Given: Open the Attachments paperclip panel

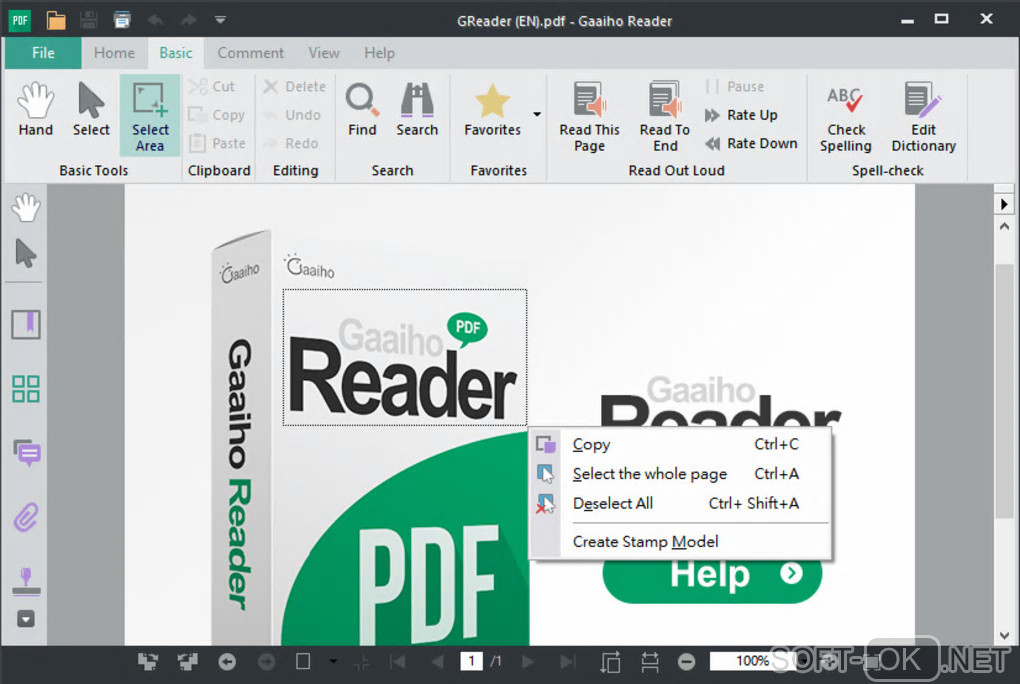Looking at the screenshot, I should point(26,518).
